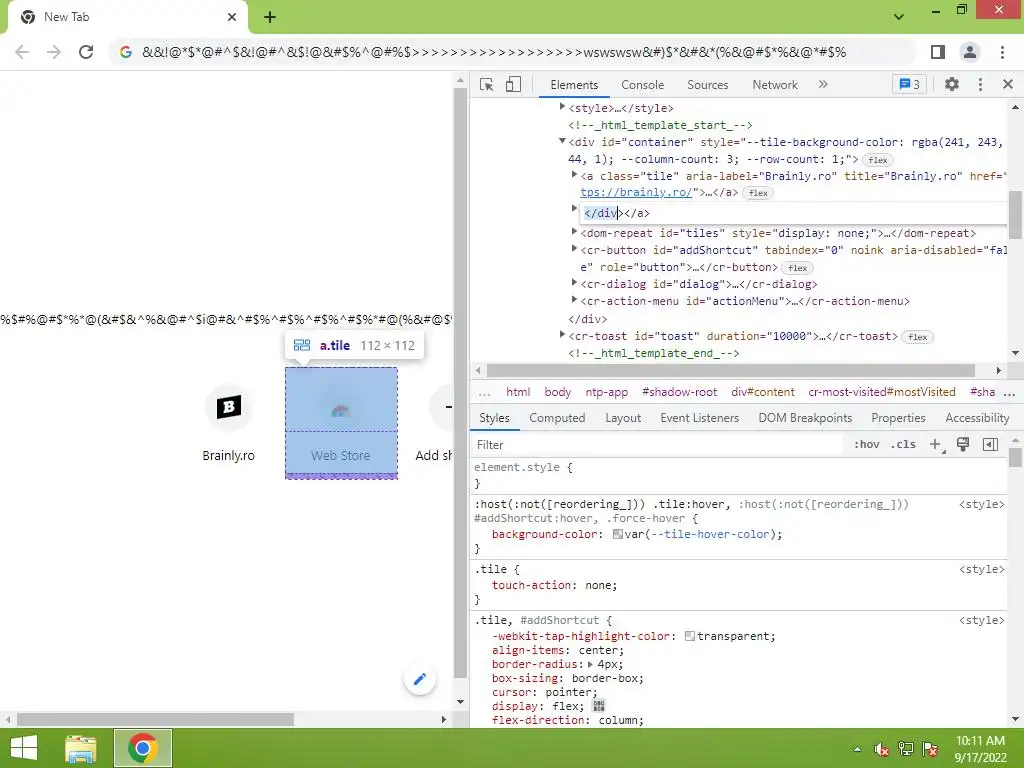This screenshot has height=768, width=1024.
Task: Collapse the div id container node
Action: click(562, 140)
